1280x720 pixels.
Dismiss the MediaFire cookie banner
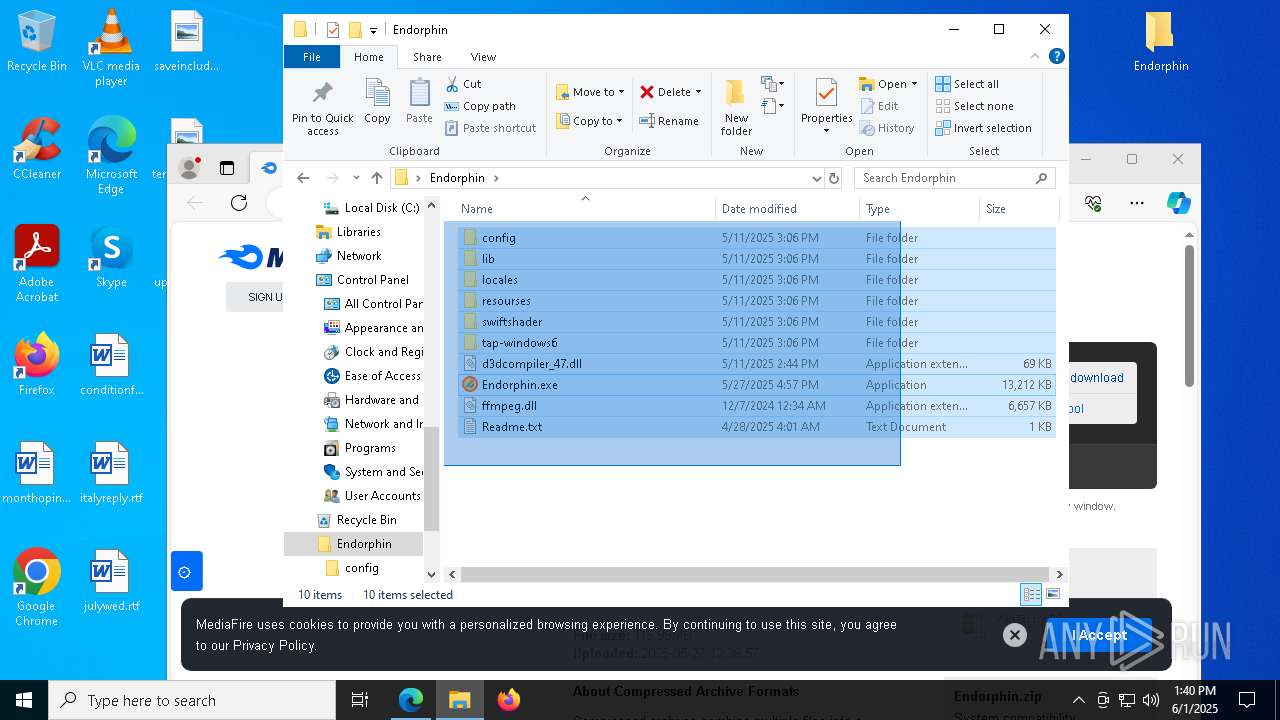(x=1014, y=635)
